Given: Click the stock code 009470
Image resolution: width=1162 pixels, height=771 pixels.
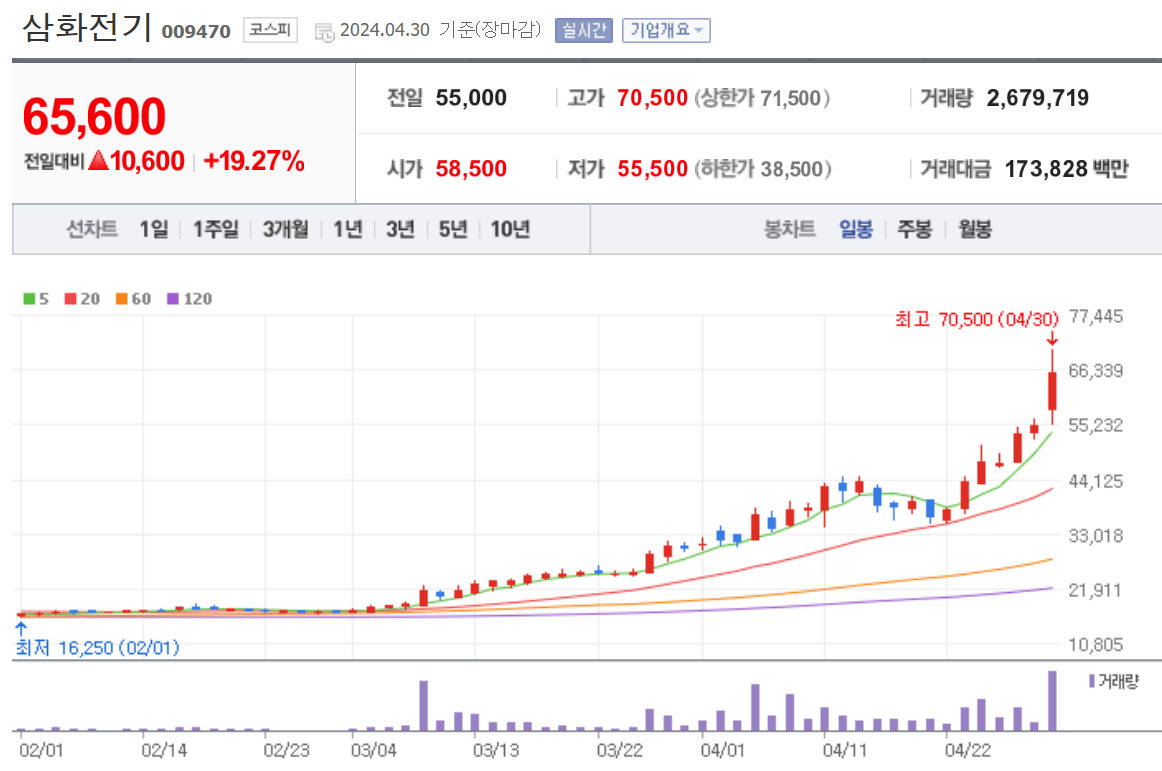Looking at the screenshot, I should tap(196, 32).
